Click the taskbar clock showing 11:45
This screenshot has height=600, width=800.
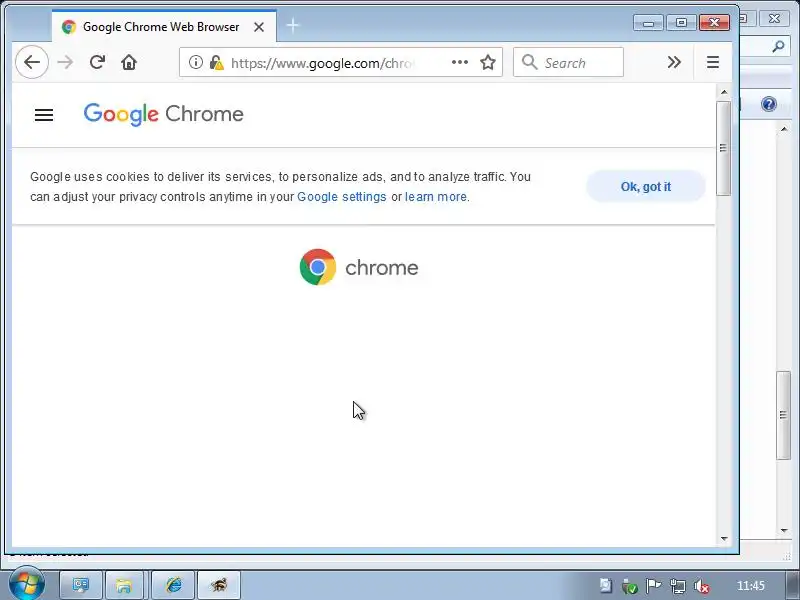click(x=751, y=586)
